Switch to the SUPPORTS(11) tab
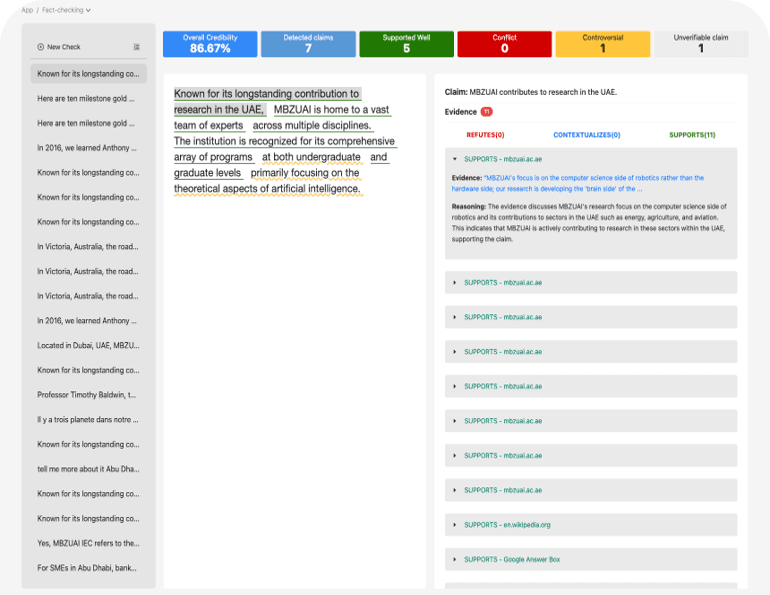Screen dimensions: 770x595 pyautogui.click(x=692, y=135)
